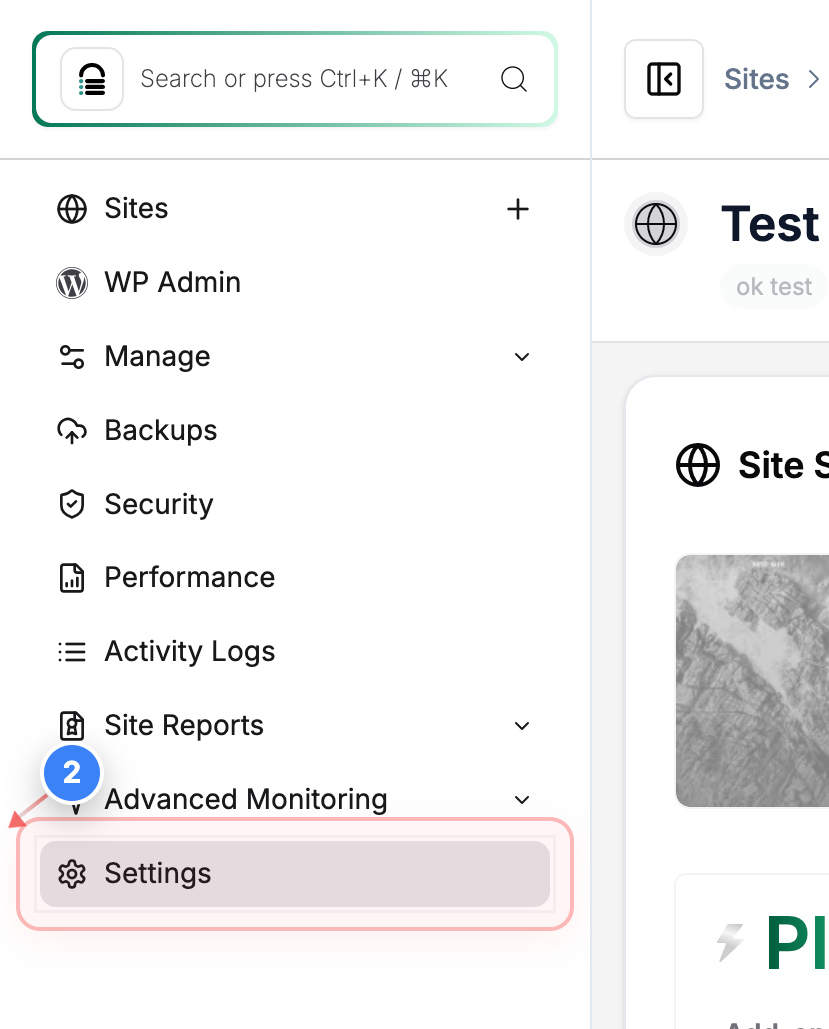Click the Site Reports document icon
829x1029 pixels.
tap(71, 725)
